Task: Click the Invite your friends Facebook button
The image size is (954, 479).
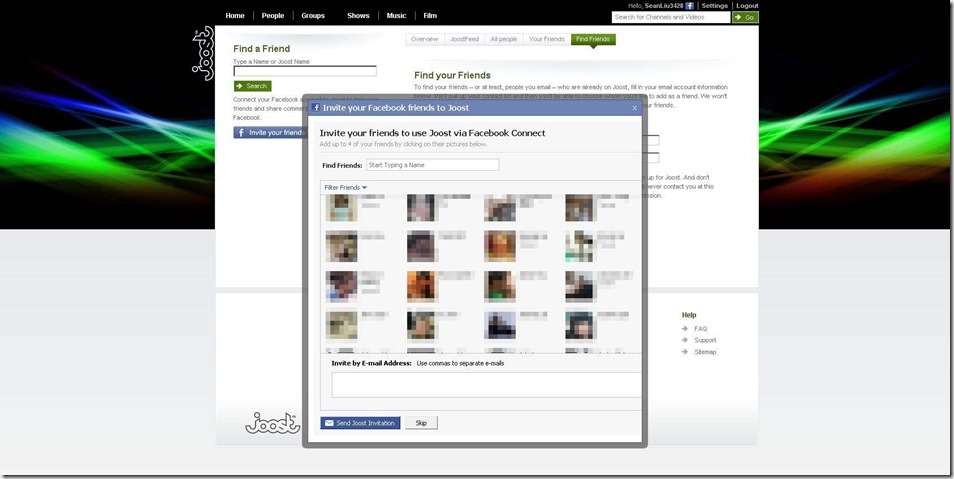Action: pos(268,133)
